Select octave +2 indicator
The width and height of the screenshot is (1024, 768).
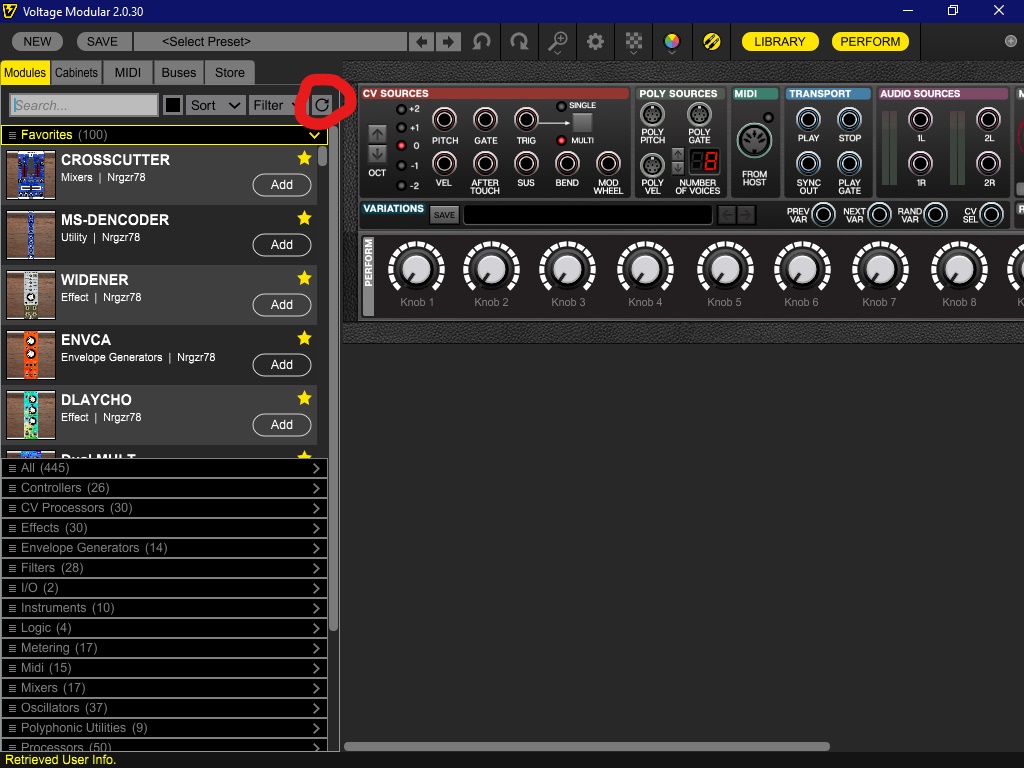(x=402, y=109)
